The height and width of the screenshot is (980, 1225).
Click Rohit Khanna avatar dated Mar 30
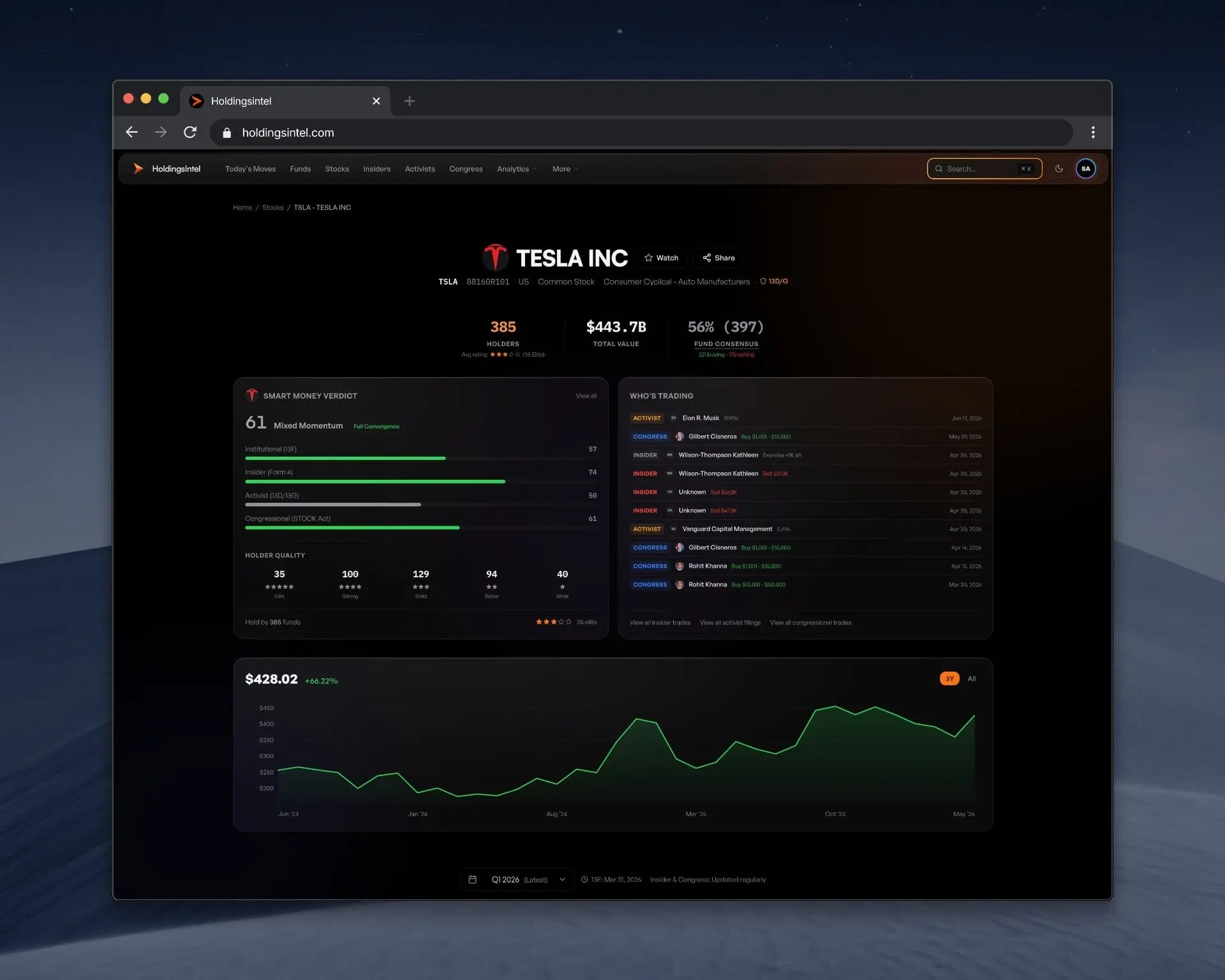pos(679,585)
